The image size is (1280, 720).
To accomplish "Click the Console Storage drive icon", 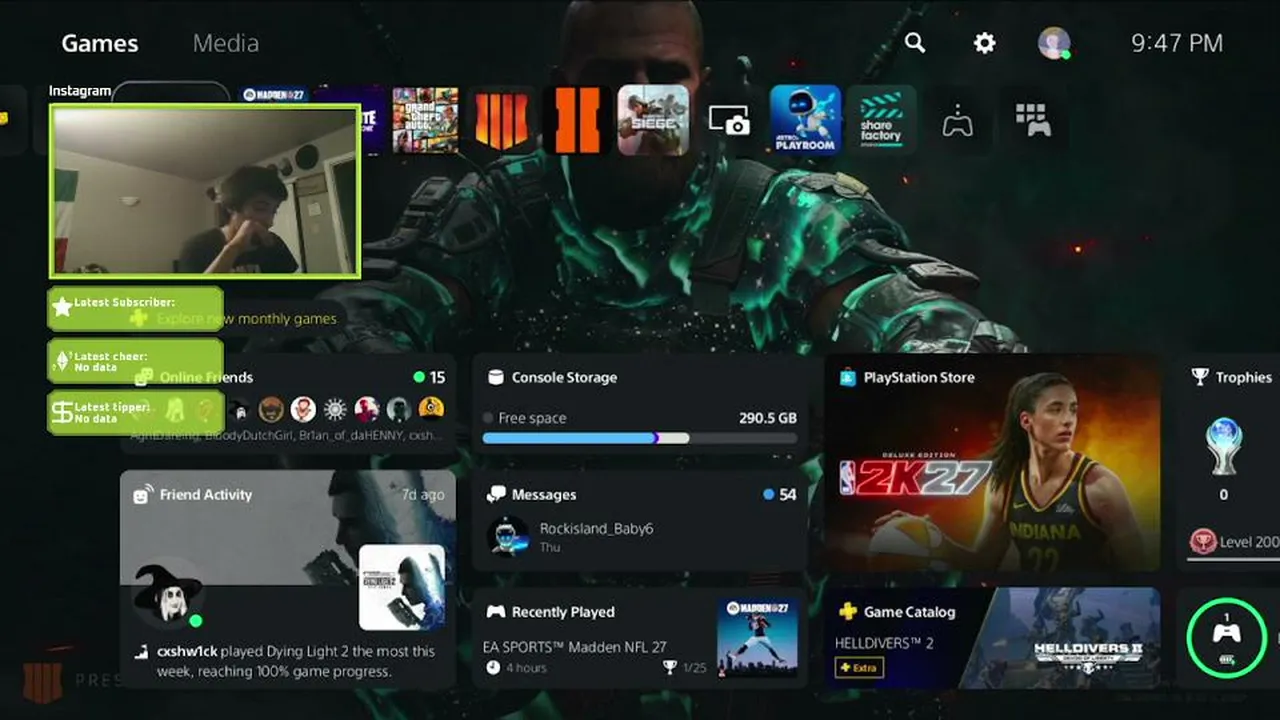I will pos(495,377).
